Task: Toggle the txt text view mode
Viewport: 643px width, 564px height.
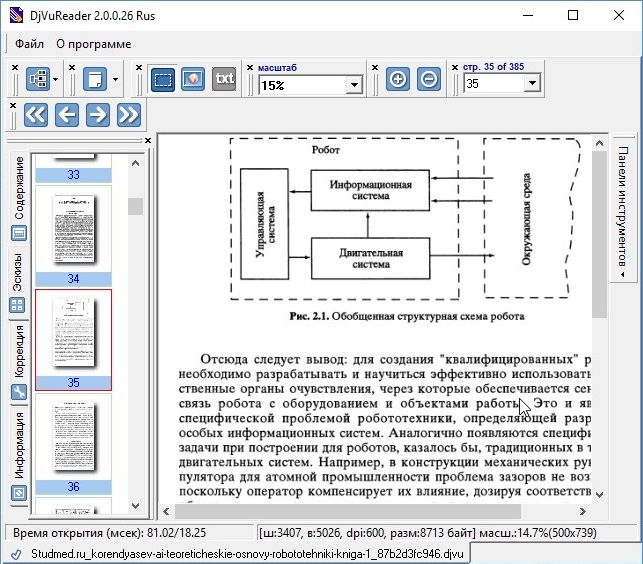Action: (224, 79)
